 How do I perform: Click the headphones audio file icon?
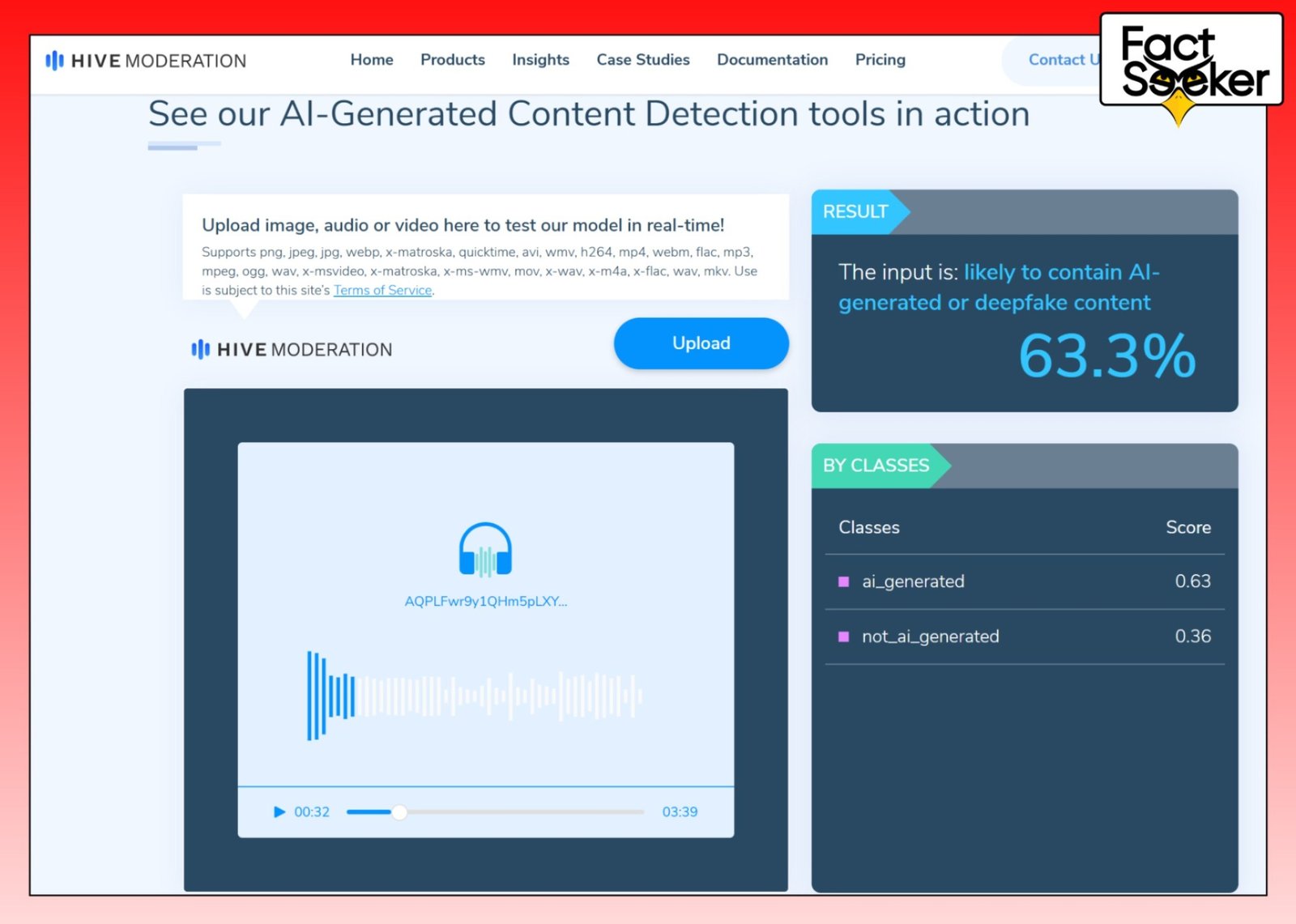[485, 549]
